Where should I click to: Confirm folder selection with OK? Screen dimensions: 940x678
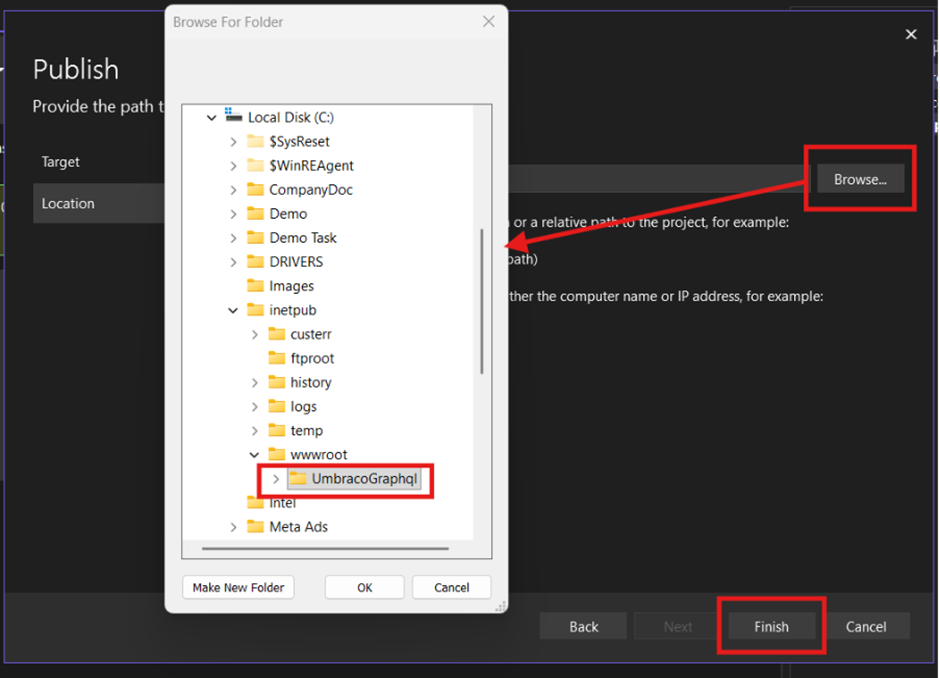[364, 587]
